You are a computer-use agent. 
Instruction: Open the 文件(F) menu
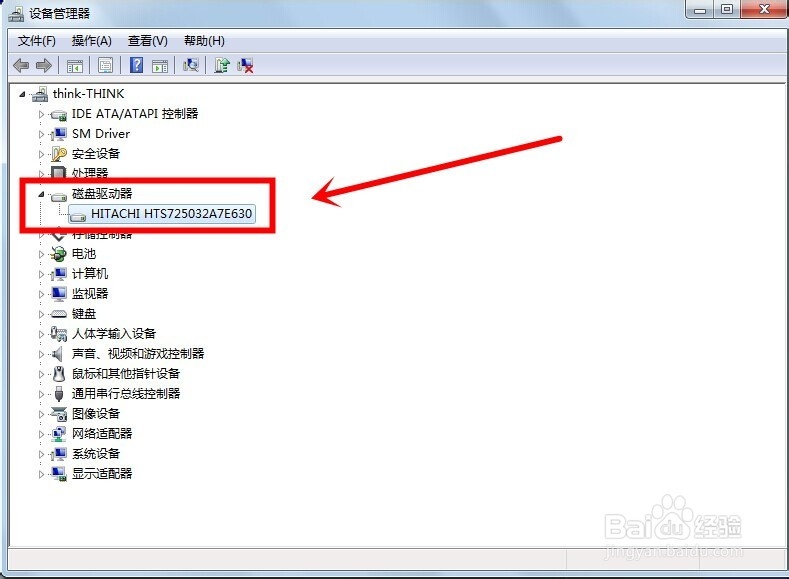pos(37,41)
